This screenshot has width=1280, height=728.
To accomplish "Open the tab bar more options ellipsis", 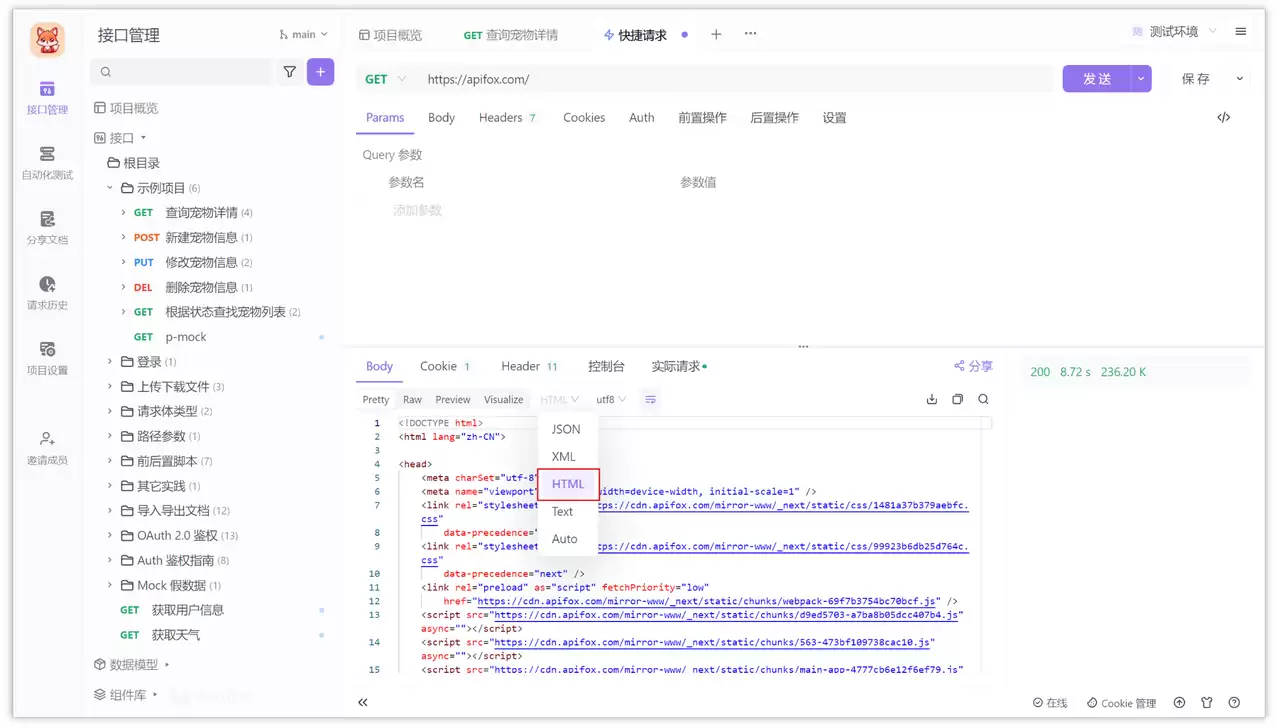I will click(x=750, y=34).
